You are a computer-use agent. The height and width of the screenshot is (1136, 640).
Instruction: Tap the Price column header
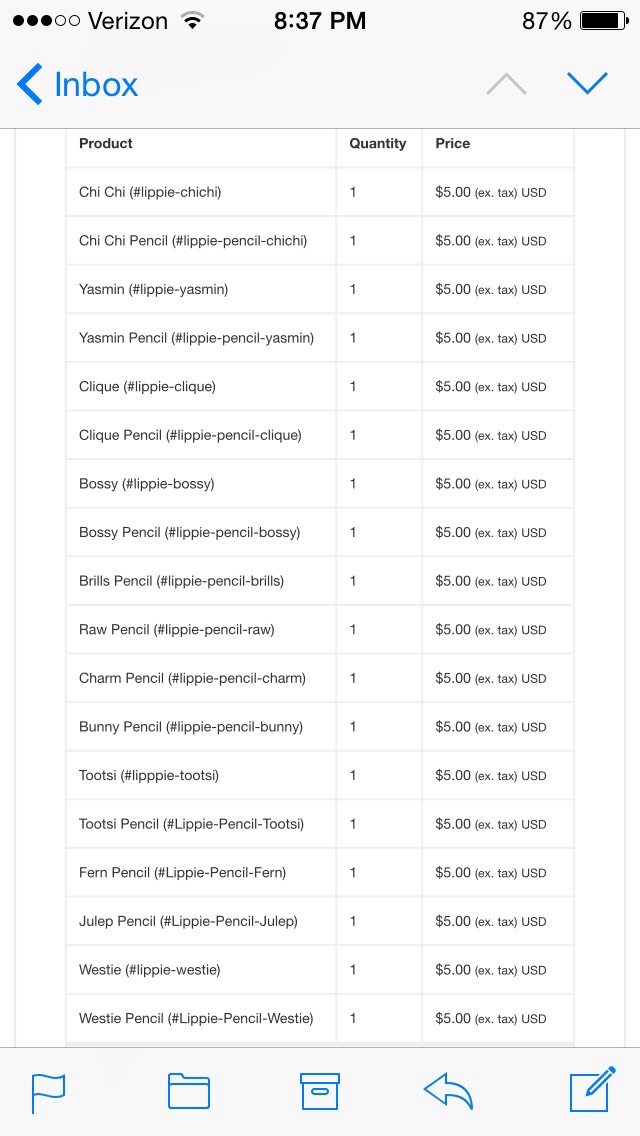pos(452,143)
